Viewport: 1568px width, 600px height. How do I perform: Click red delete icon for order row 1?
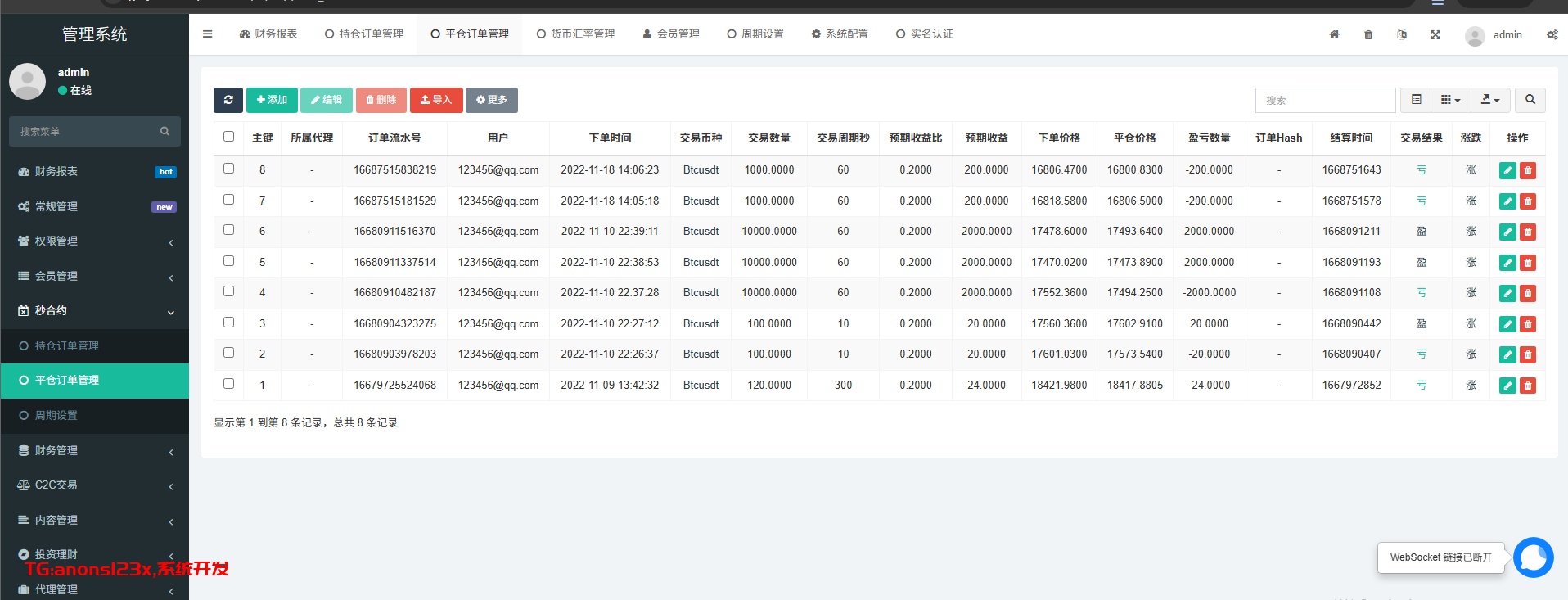click(x=1528, y=386)
